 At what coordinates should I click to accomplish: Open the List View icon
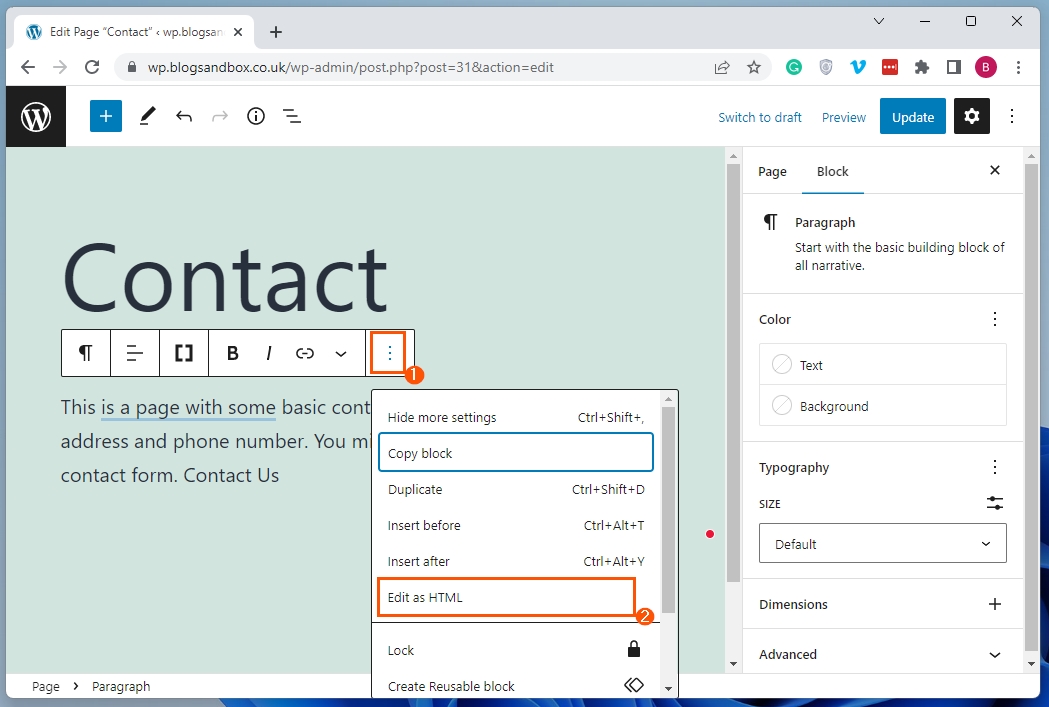point(292,116)
